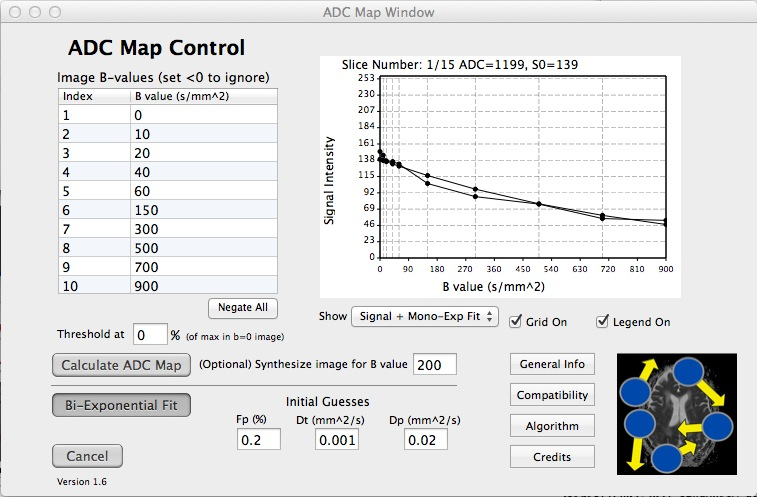The width and height of the screenshot is (757, 497).
Task: Select the B value cell showing 150
Action: coord(203,210)
